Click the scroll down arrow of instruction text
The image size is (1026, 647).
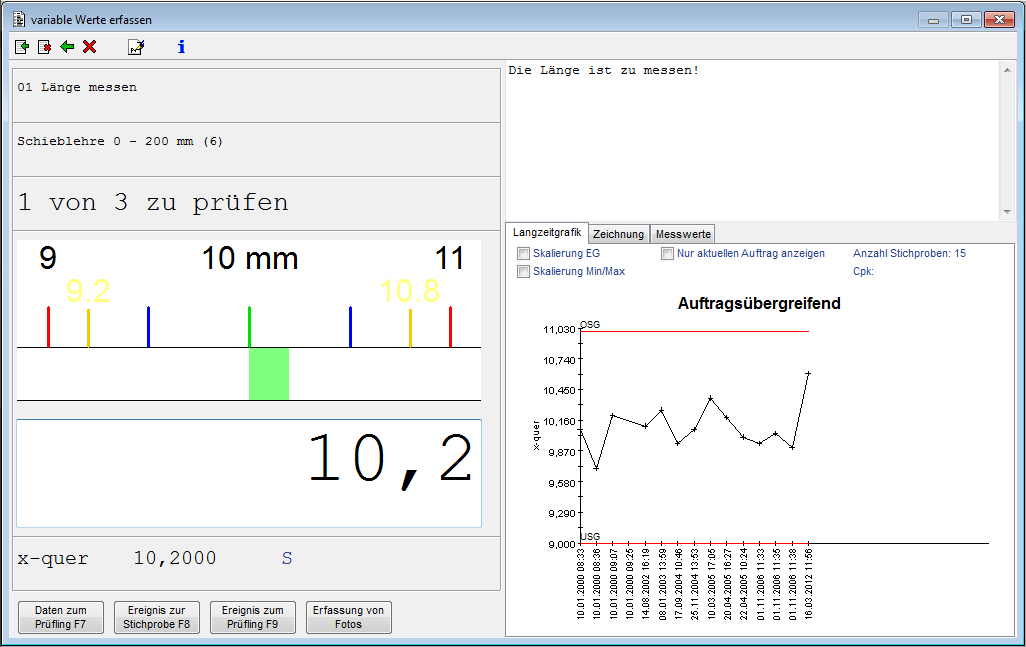pos(1007,212)
